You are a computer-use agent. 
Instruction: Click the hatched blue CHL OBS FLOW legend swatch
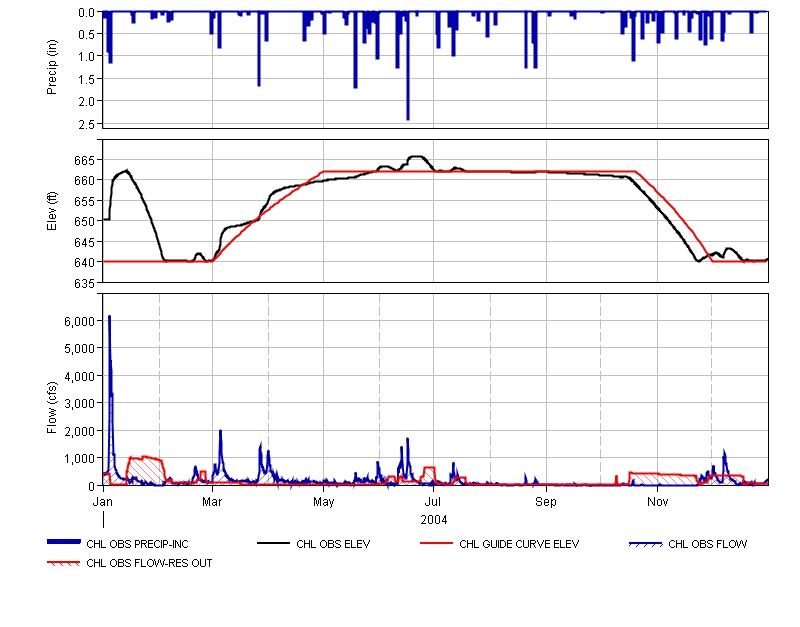pyautogui.click(x=645, y=544)
